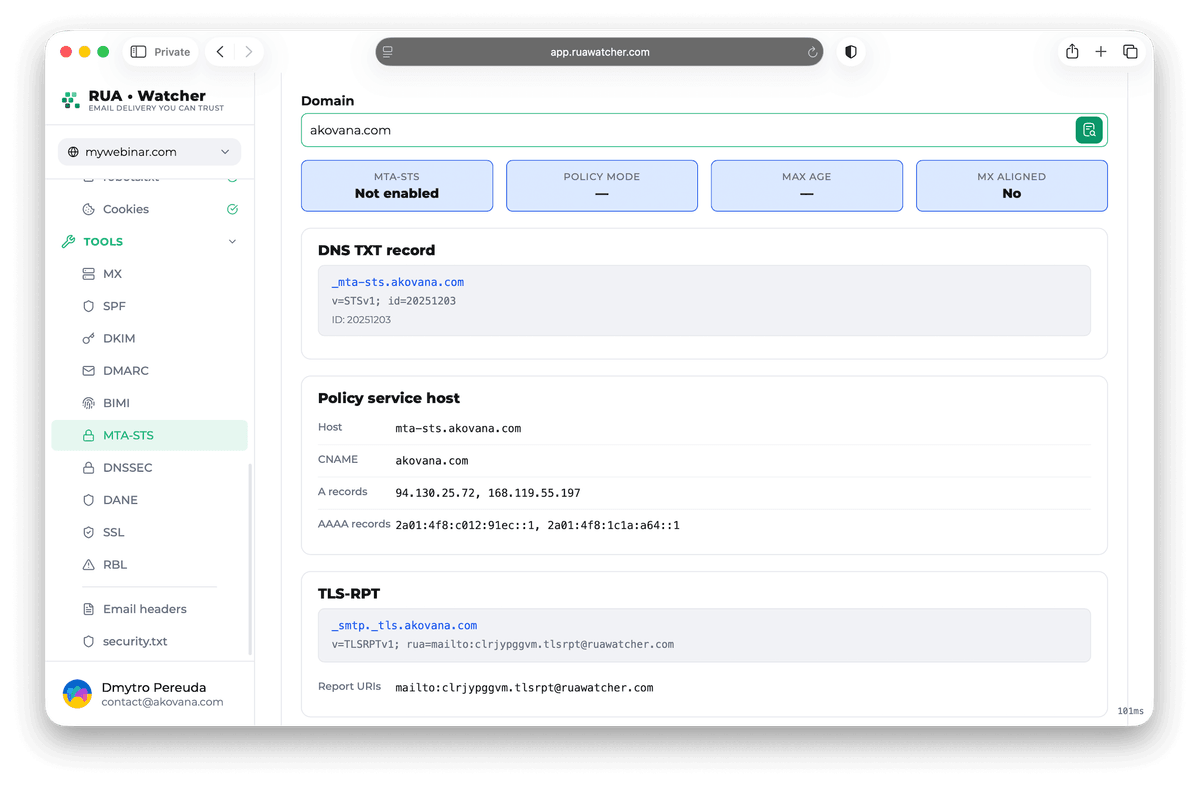1199x786 pixels.
Task: Toggle the browser sidebar button
Action: pos(138,52)
